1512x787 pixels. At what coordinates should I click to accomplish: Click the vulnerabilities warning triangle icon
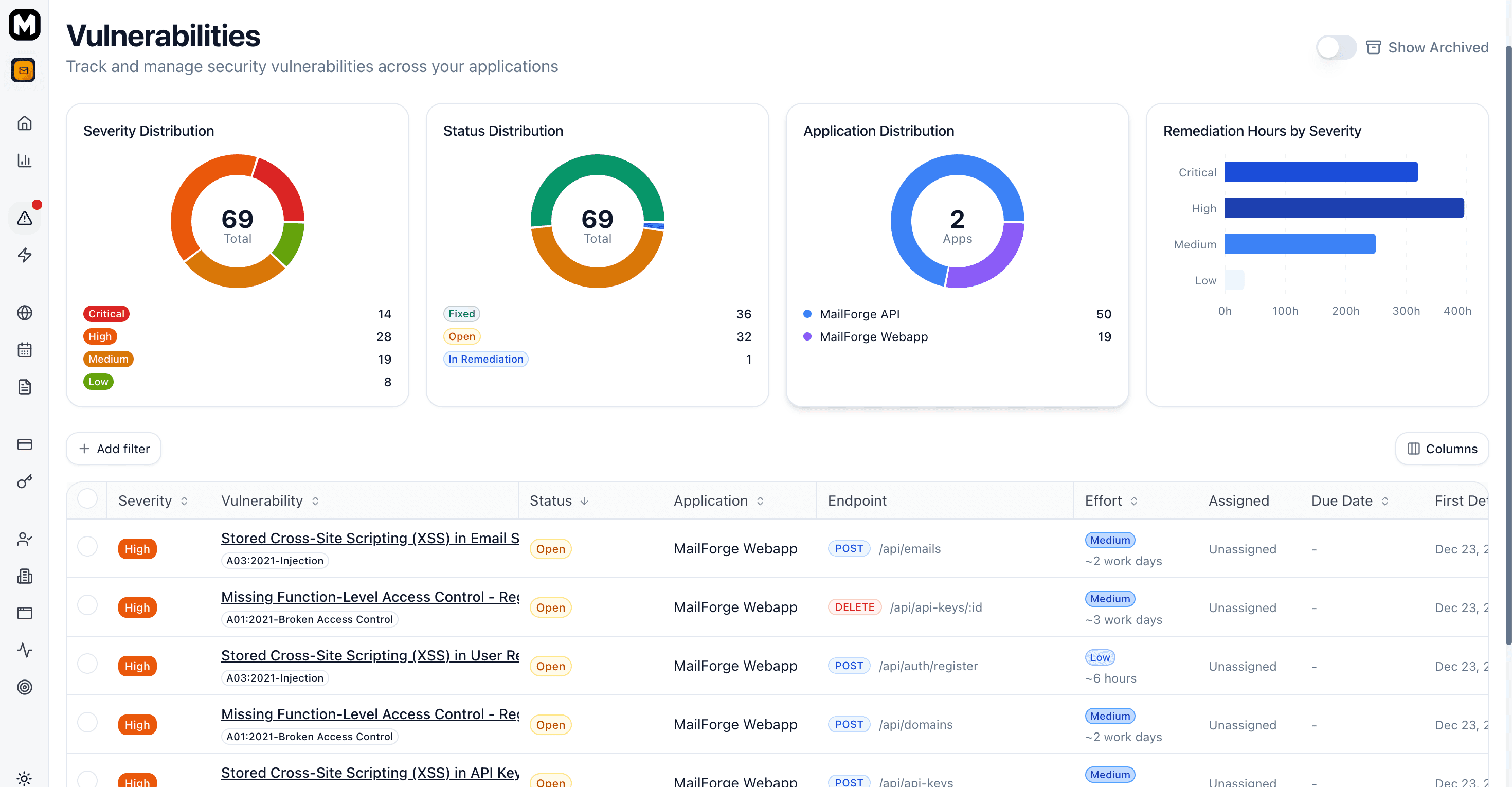24,218
